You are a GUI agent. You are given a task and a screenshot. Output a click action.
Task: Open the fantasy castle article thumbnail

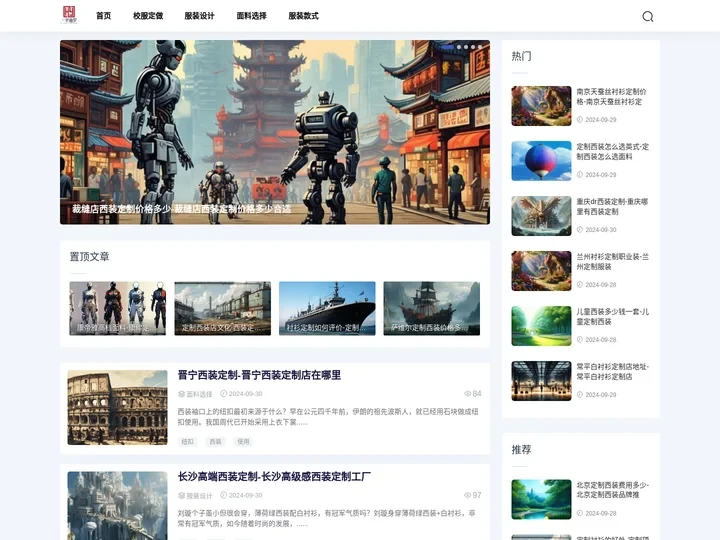coord(118,506)
